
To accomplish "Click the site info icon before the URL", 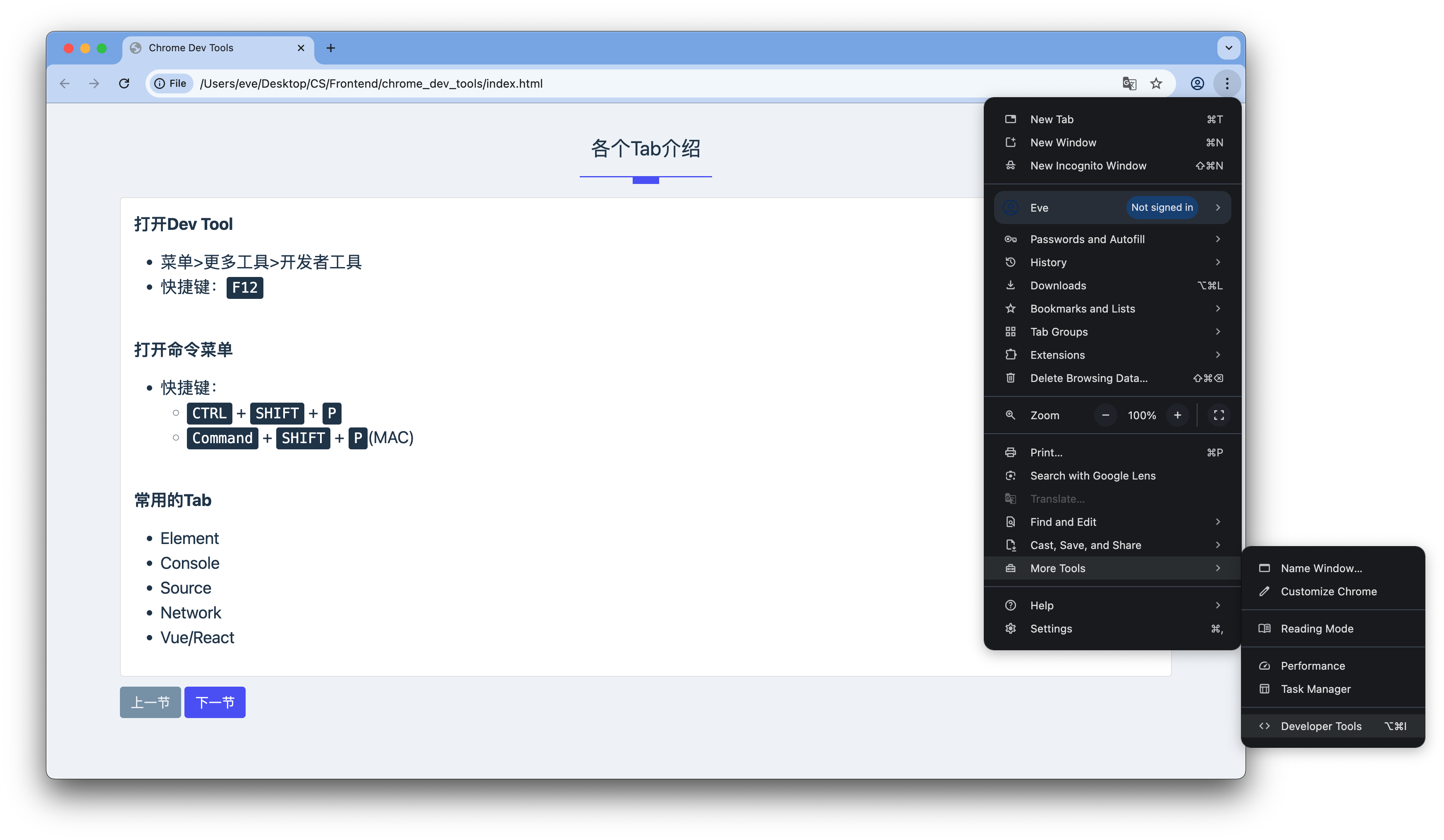I will (x=159, y=83).
